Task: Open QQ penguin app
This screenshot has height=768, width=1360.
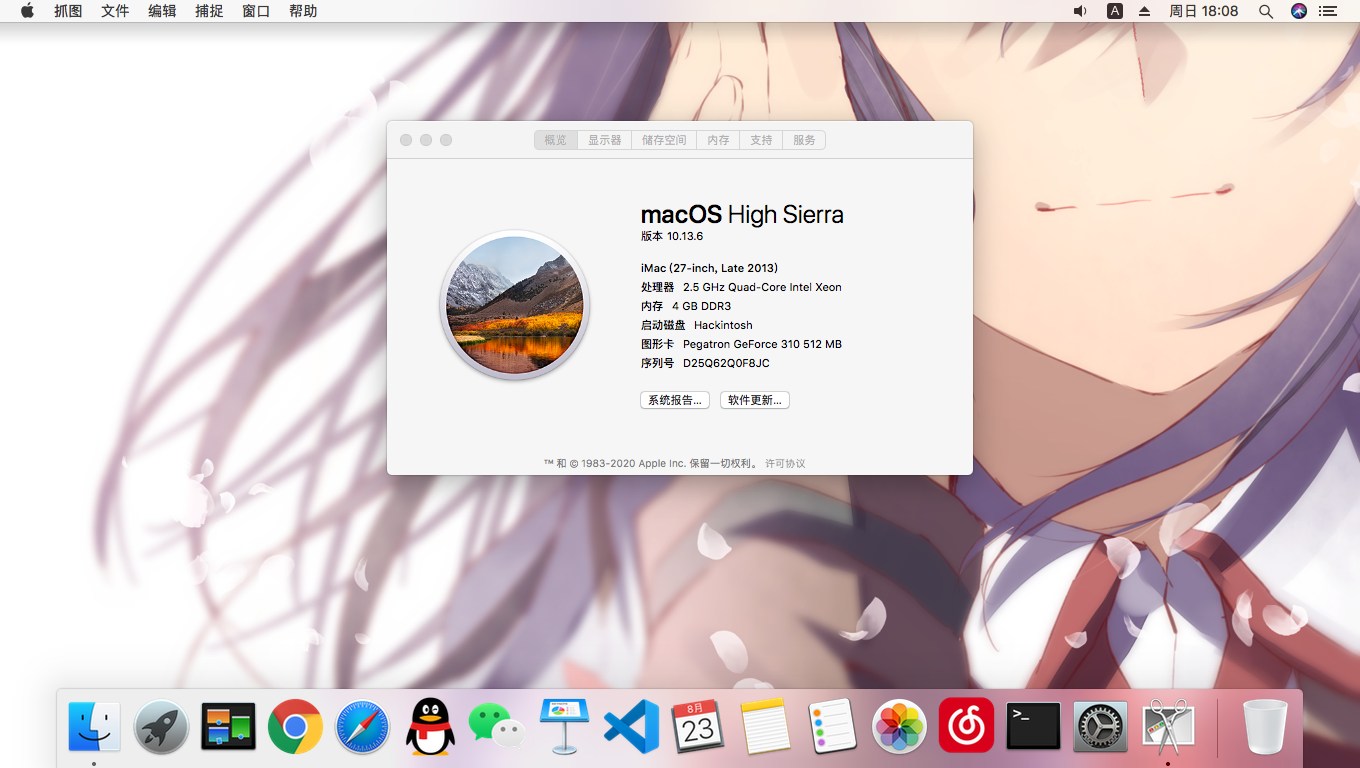Action: 430,726
